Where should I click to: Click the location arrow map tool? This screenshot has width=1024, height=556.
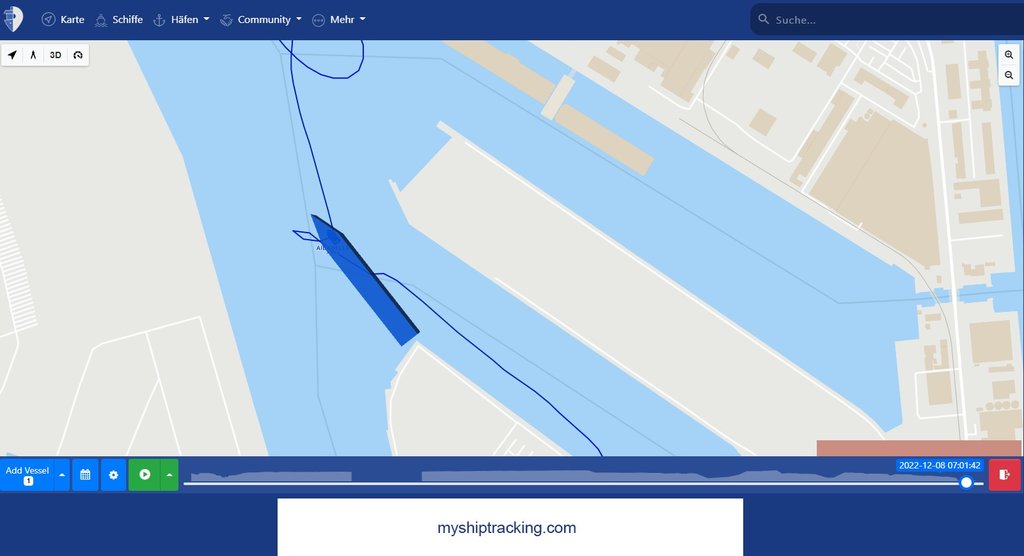(12, 55)
